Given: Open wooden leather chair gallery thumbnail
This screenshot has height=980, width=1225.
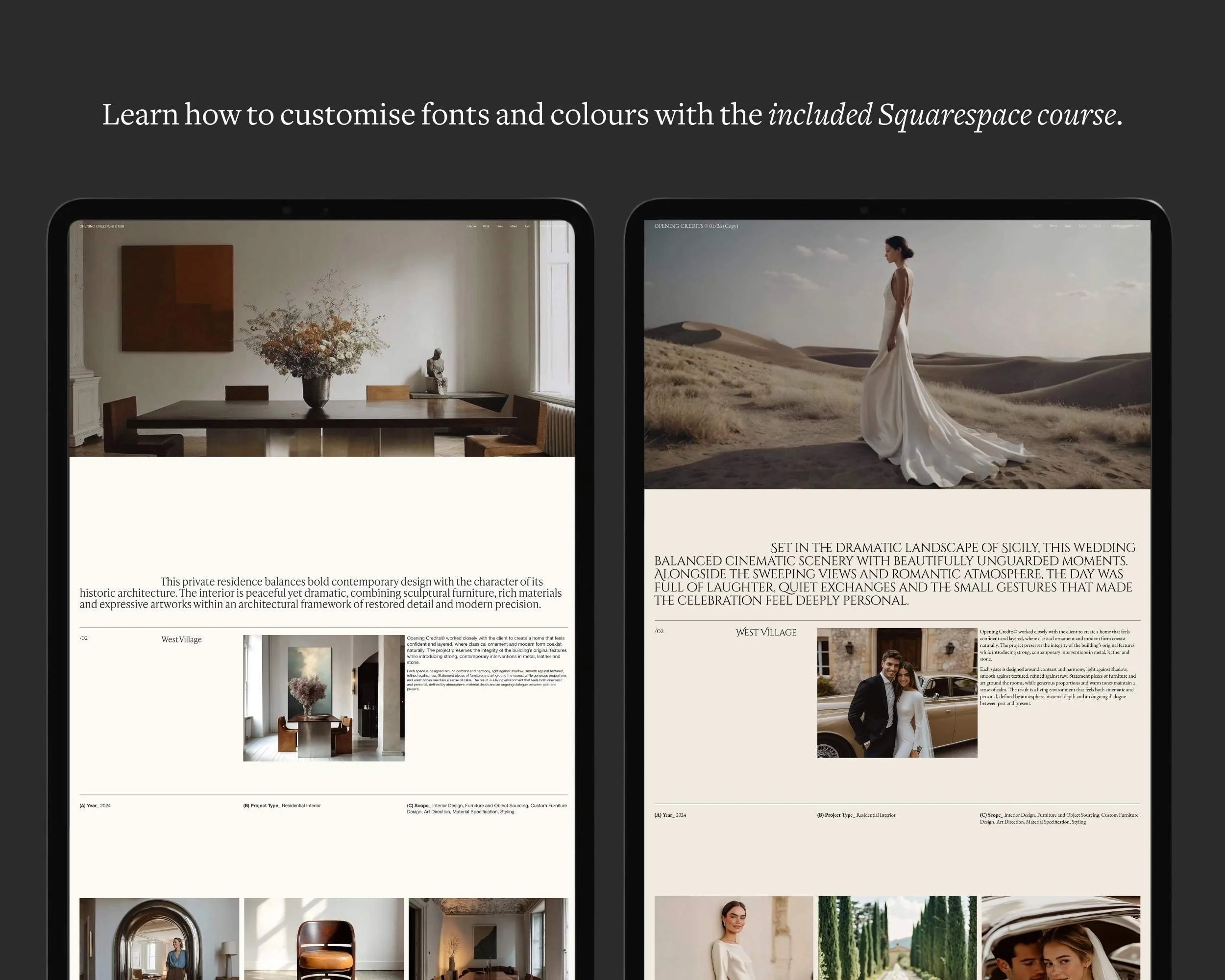Looking at the screenshot, I should pyautogui.click(x=324, y=938).
